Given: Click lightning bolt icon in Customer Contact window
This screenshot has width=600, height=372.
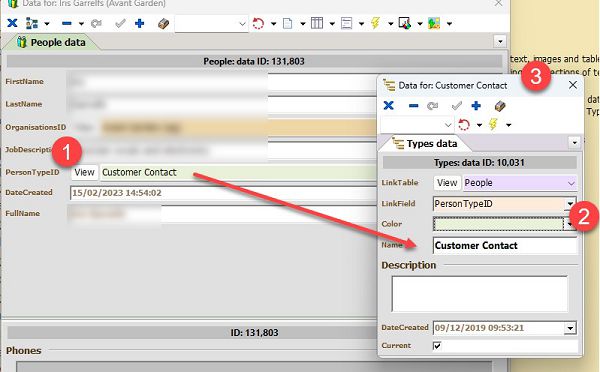Looking at the screenshot, I should [x=493, y=124].
